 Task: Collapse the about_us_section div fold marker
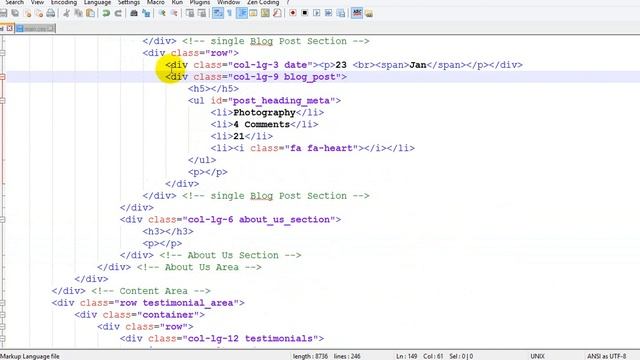2,220
